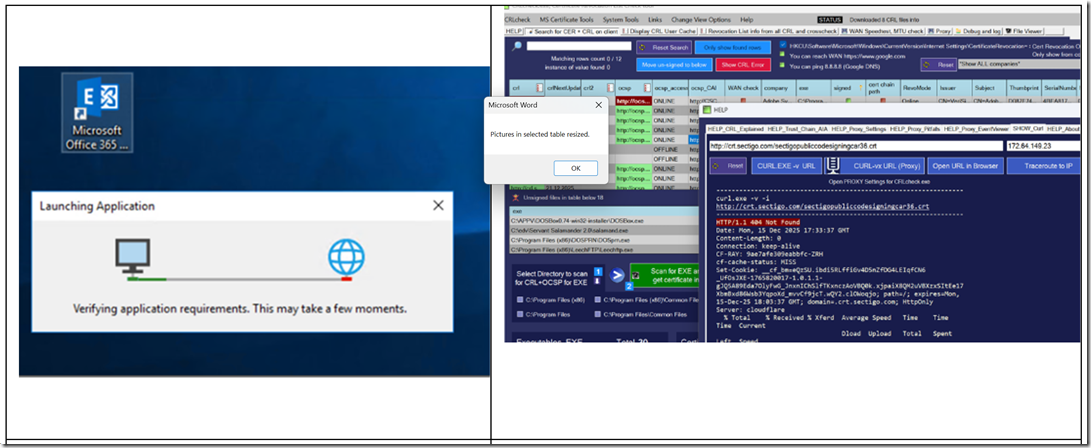This screenshot has width=1091, height=448.
Task: Switch to the HELP_Proxy_Pitfalls tab
Action: (x=915, y=129)
